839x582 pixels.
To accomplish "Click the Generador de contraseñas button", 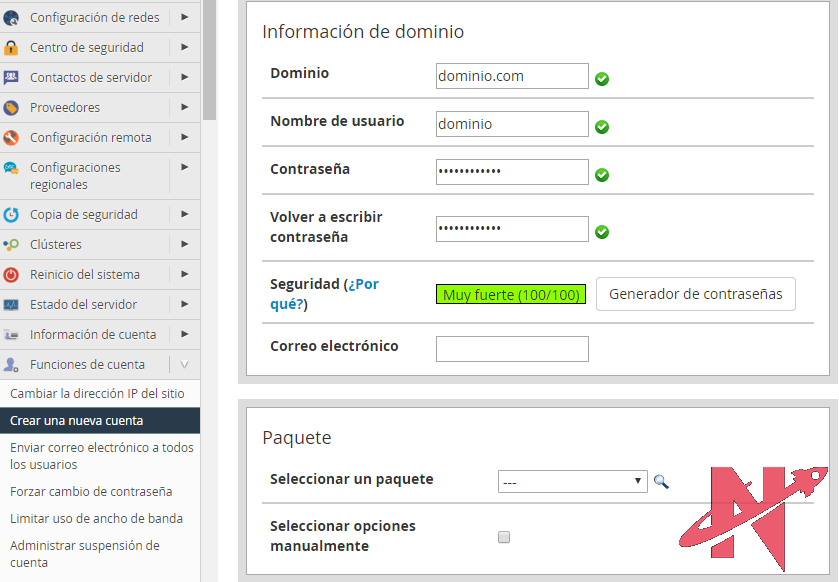I will (x=695, y=295).
